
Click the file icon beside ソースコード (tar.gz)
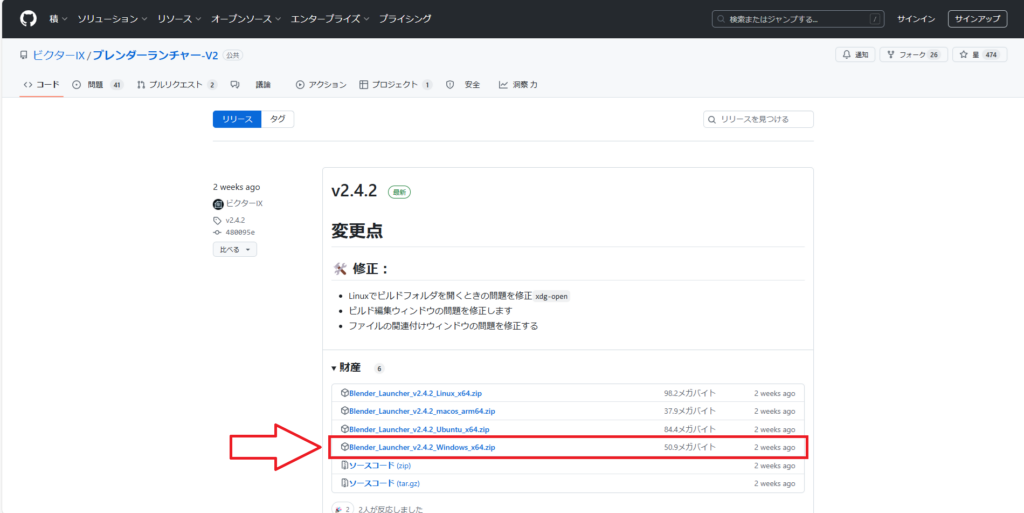pyautogui.click(x=345, y=484)
